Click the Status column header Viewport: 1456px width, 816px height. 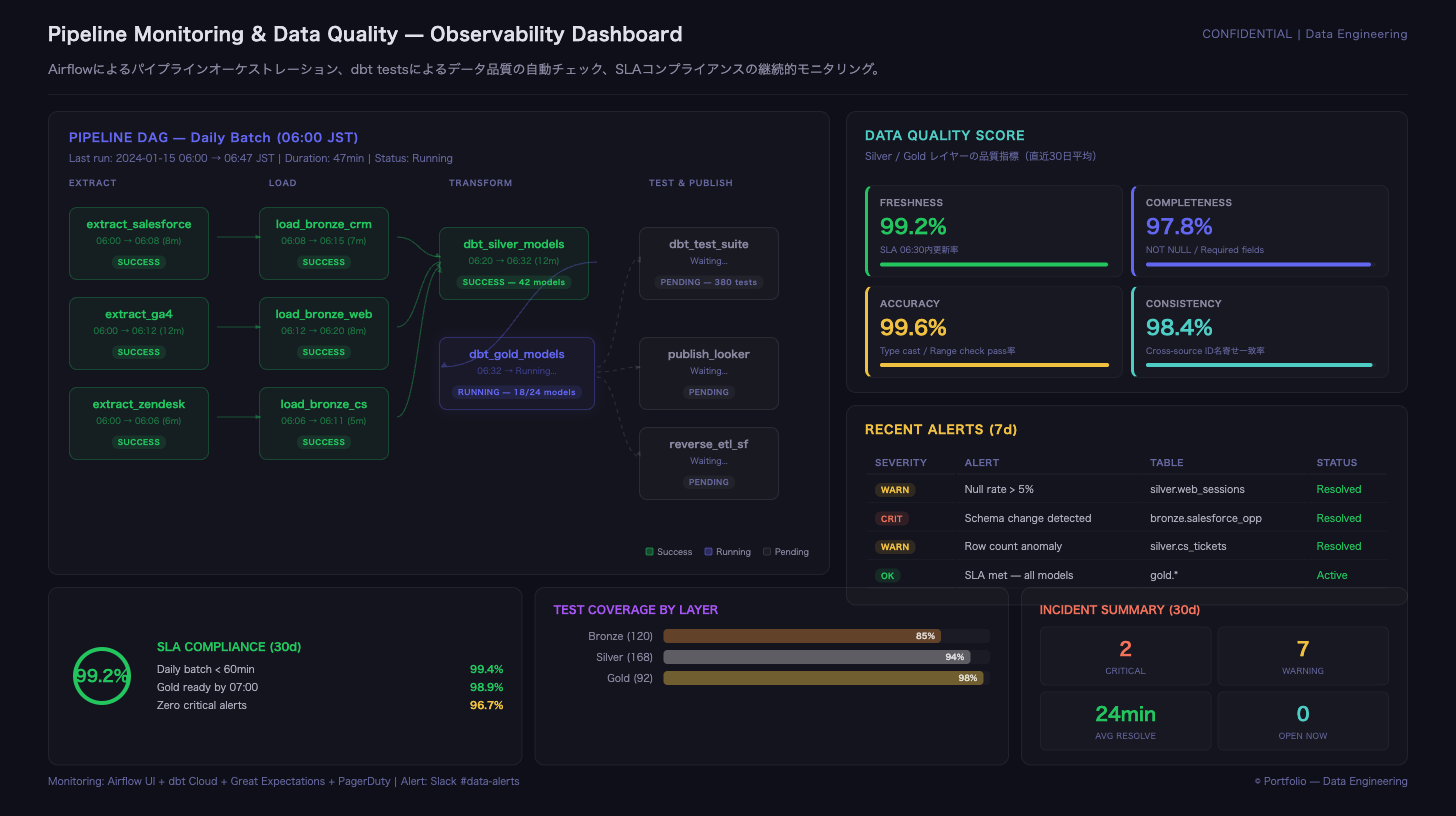(x=1336, y=463)
